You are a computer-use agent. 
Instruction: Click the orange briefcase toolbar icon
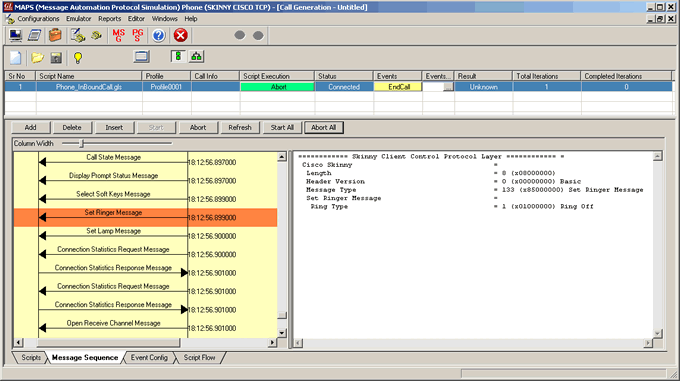[x=55, y=35]
